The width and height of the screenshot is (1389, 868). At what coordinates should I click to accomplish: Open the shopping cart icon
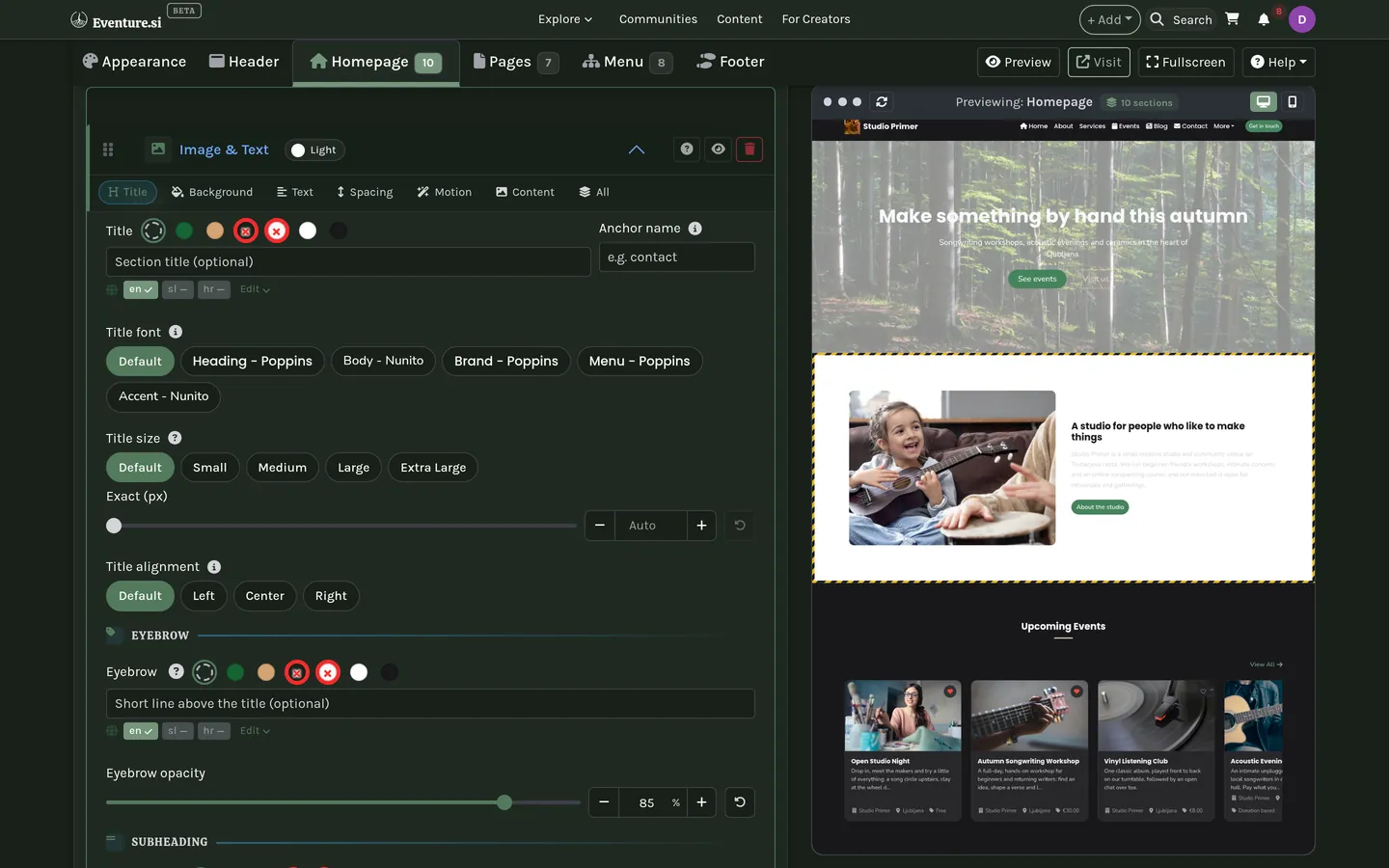click(1232, 19)
